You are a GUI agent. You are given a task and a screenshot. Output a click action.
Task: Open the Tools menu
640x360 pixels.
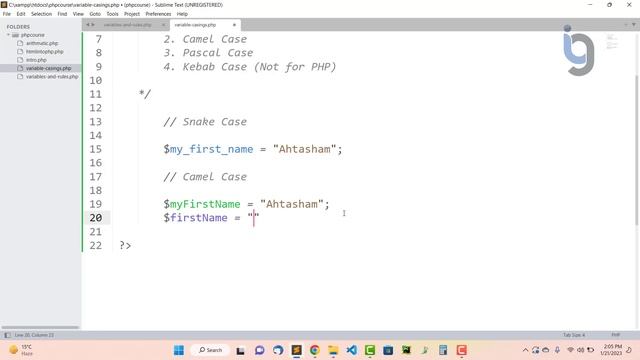(113, 14)
